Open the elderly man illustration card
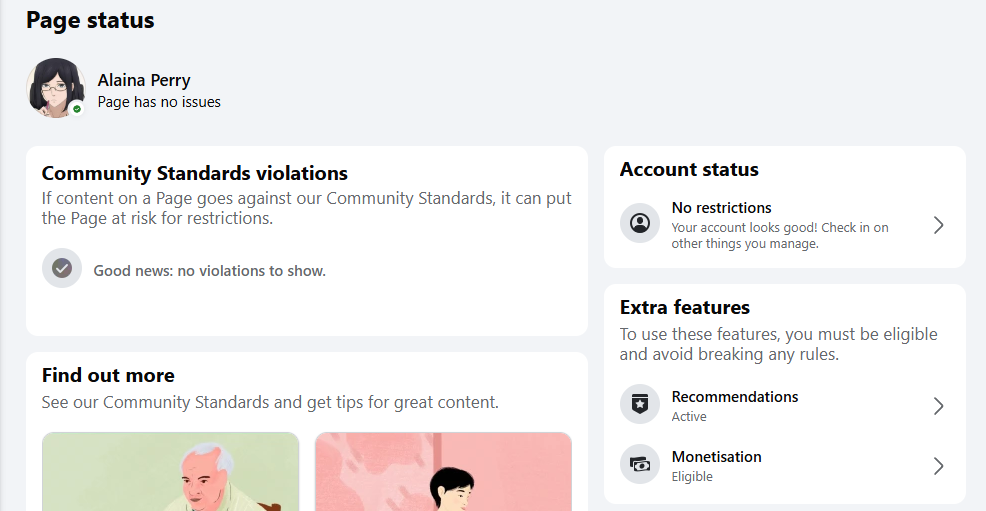 [170, 471]
